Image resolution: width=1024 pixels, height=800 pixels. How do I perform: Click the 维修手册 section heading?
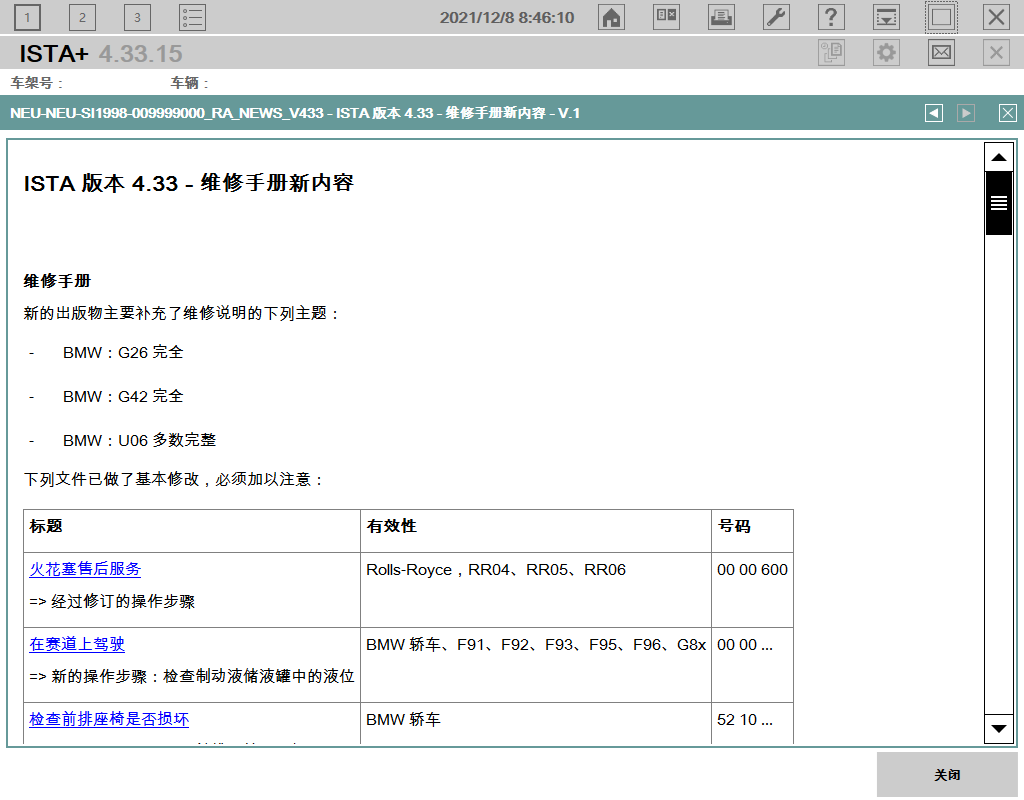[57, 281]
